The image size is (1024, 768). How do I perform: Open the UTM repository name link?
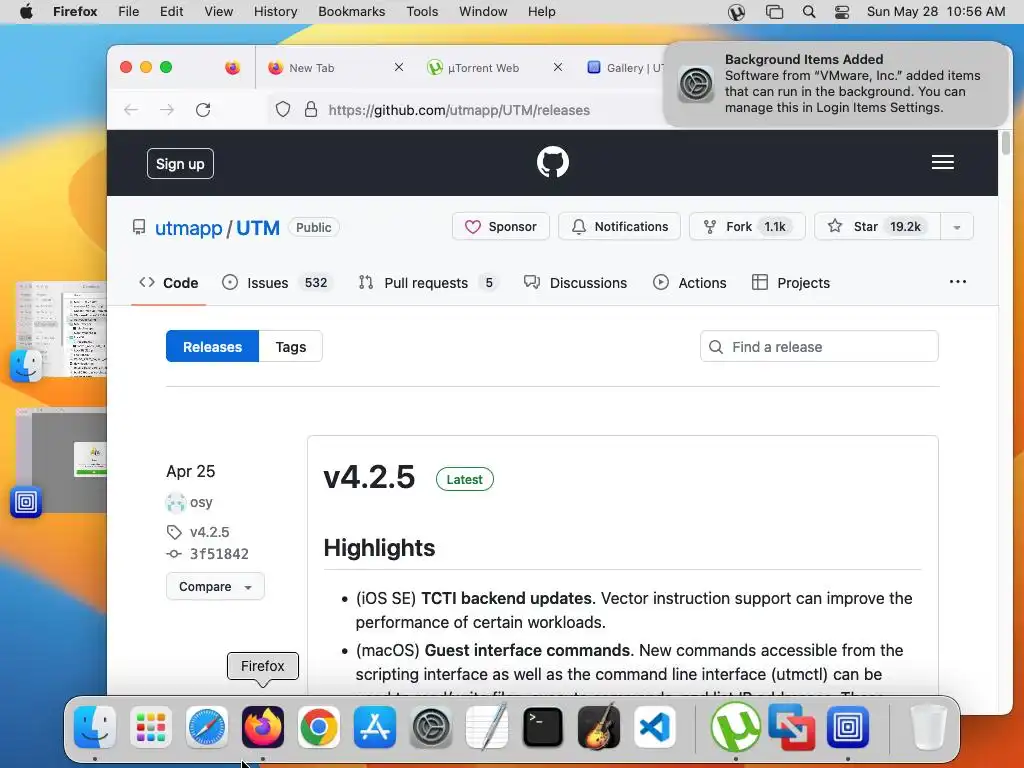click(258, 228)
